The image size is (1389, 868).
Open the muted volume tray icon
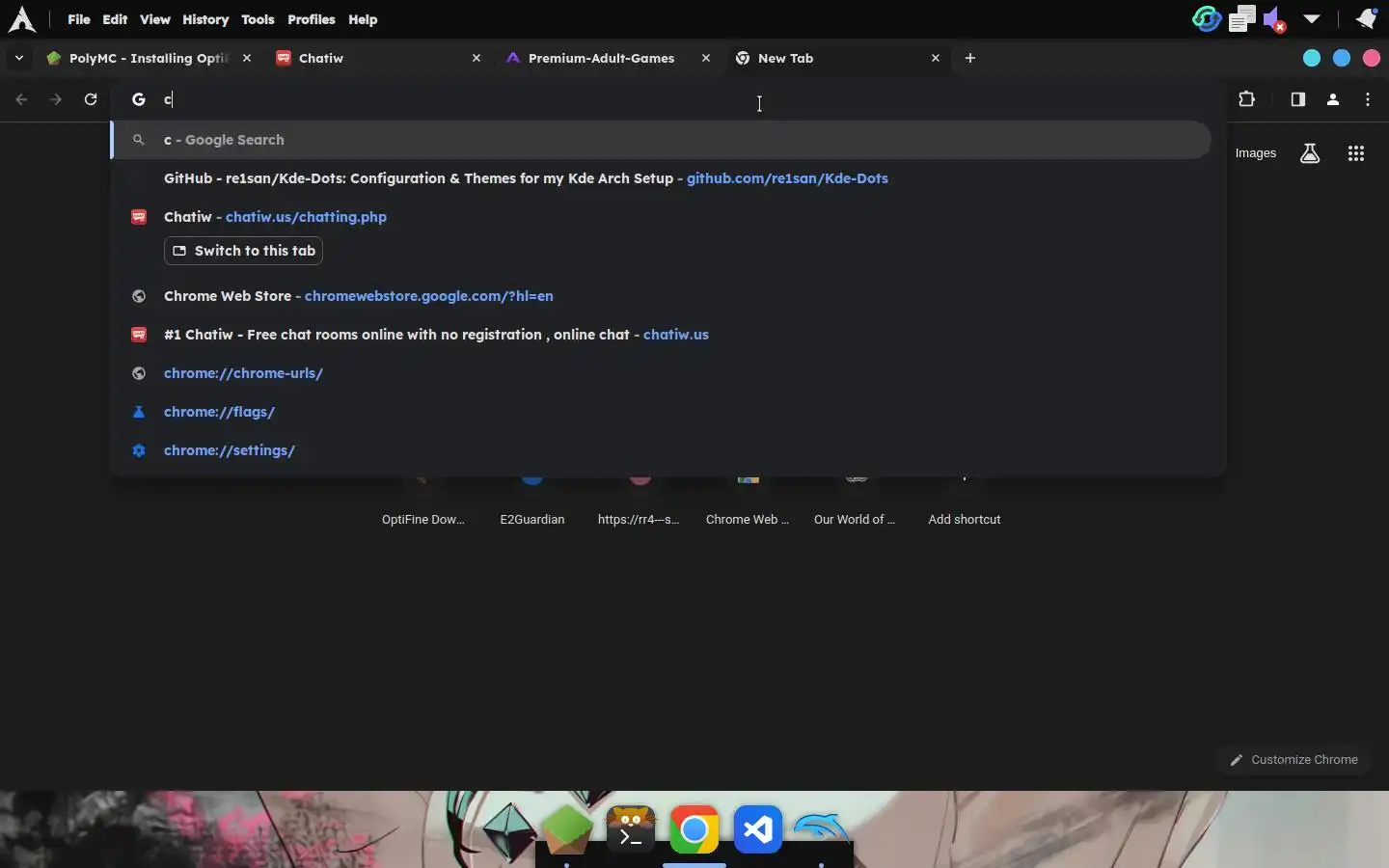coord(1275,19)
